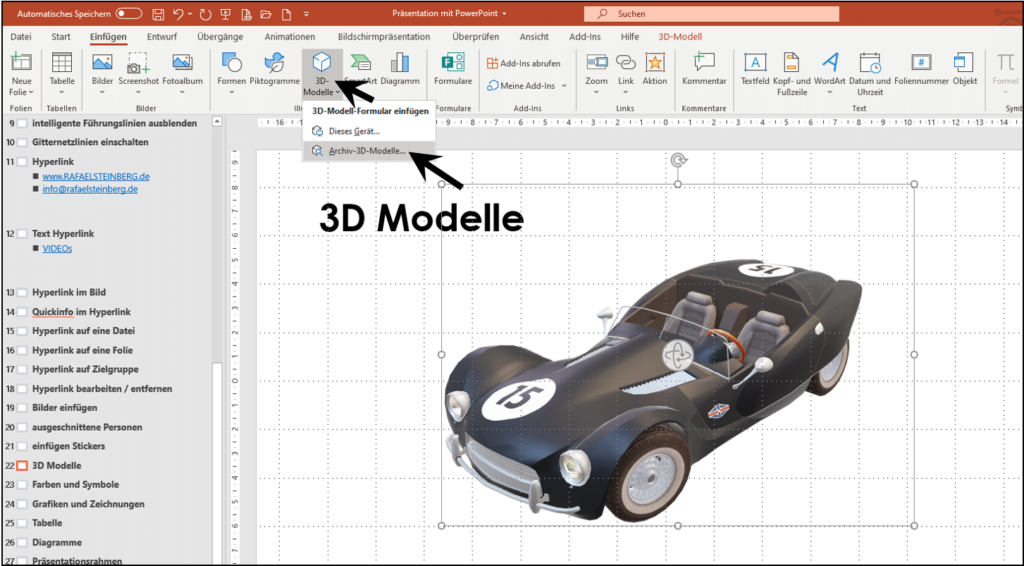Open the 3D-Modell contextual tab
Screen dimensions: 1024x566
click(x=680, y=37)
